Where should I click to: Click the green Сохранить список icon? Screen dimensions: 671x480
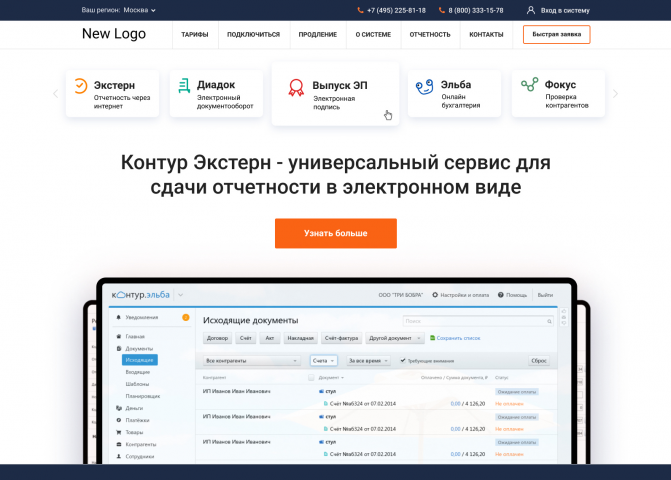[x=432, y=338]
